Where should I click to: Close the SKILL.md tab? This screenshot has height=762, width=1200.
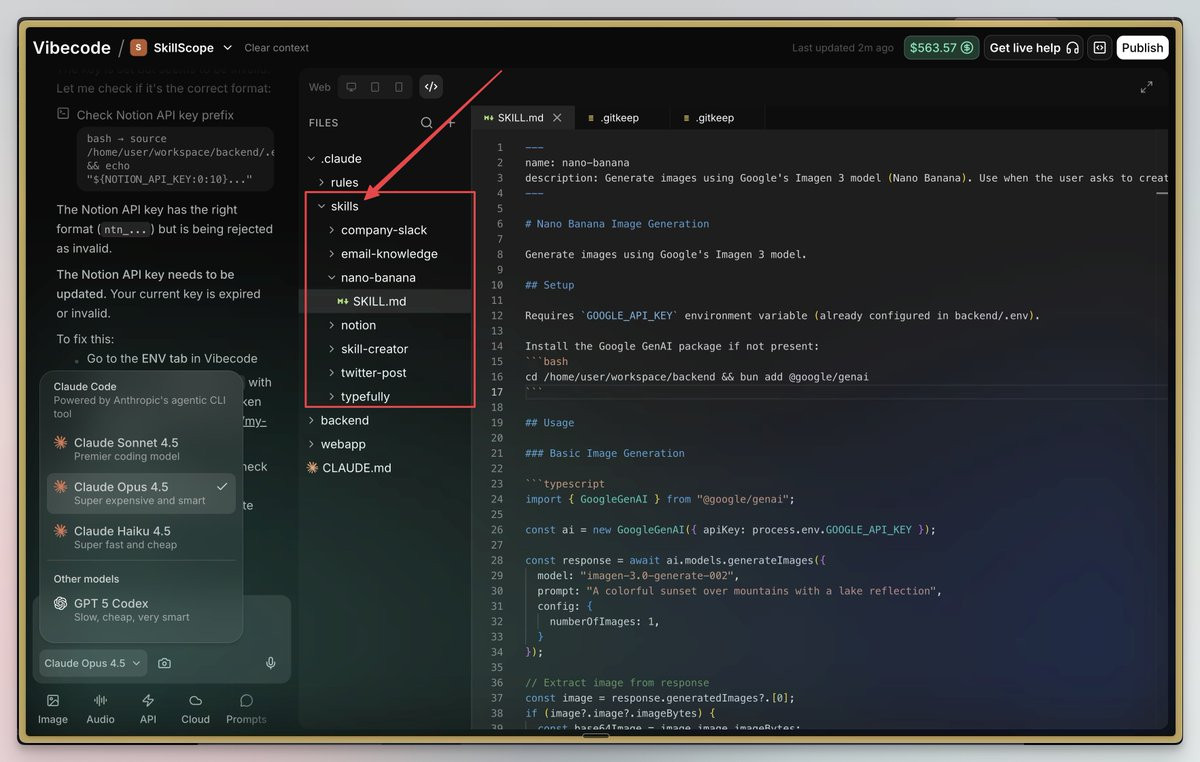(557, 118)
